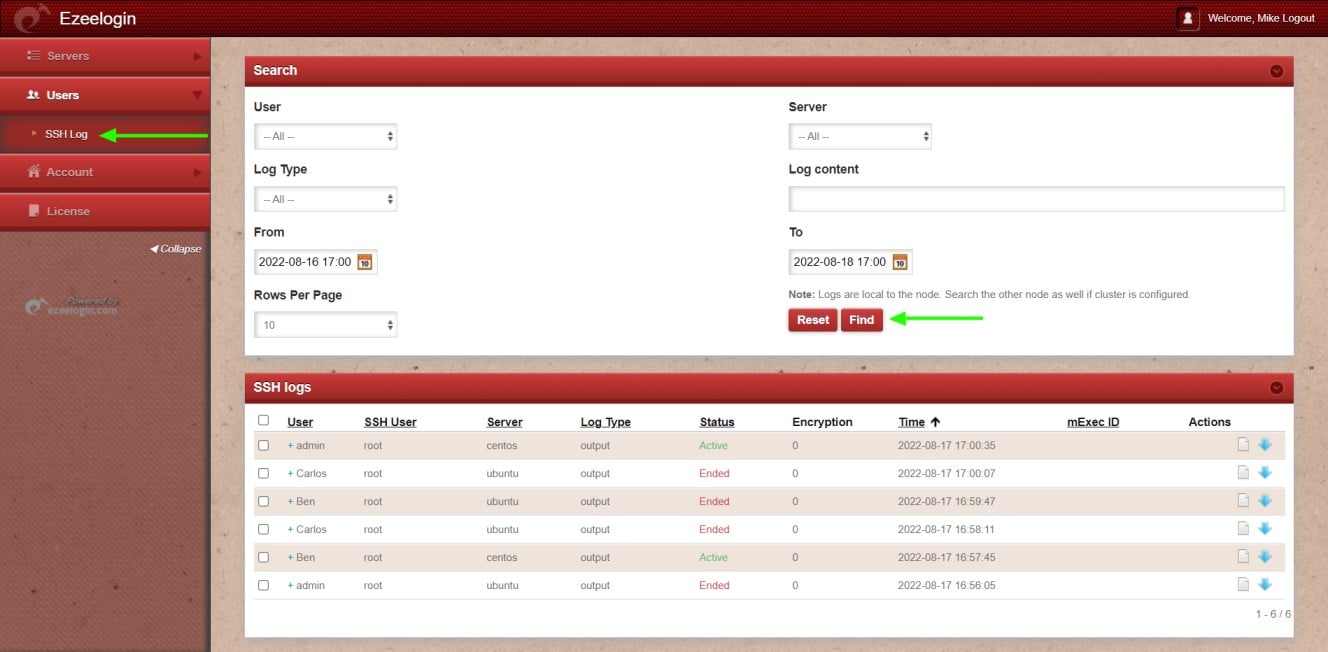The height and width of the screenshot is (652, 1328).
Task: Expand plus icon beside Carlos 16:58:11
Action: coord(290,530)
